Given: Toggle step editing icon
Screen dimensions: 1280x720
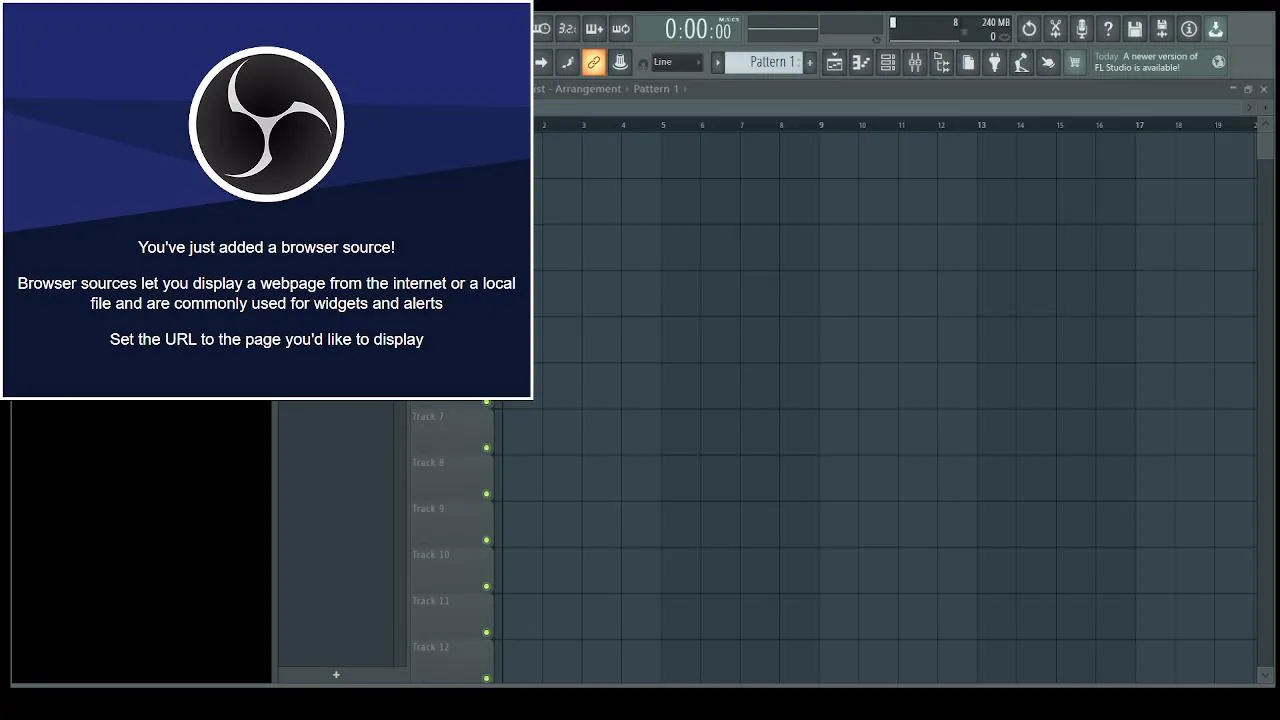Looking at the screenshot, I should click(x=567, y=62).
